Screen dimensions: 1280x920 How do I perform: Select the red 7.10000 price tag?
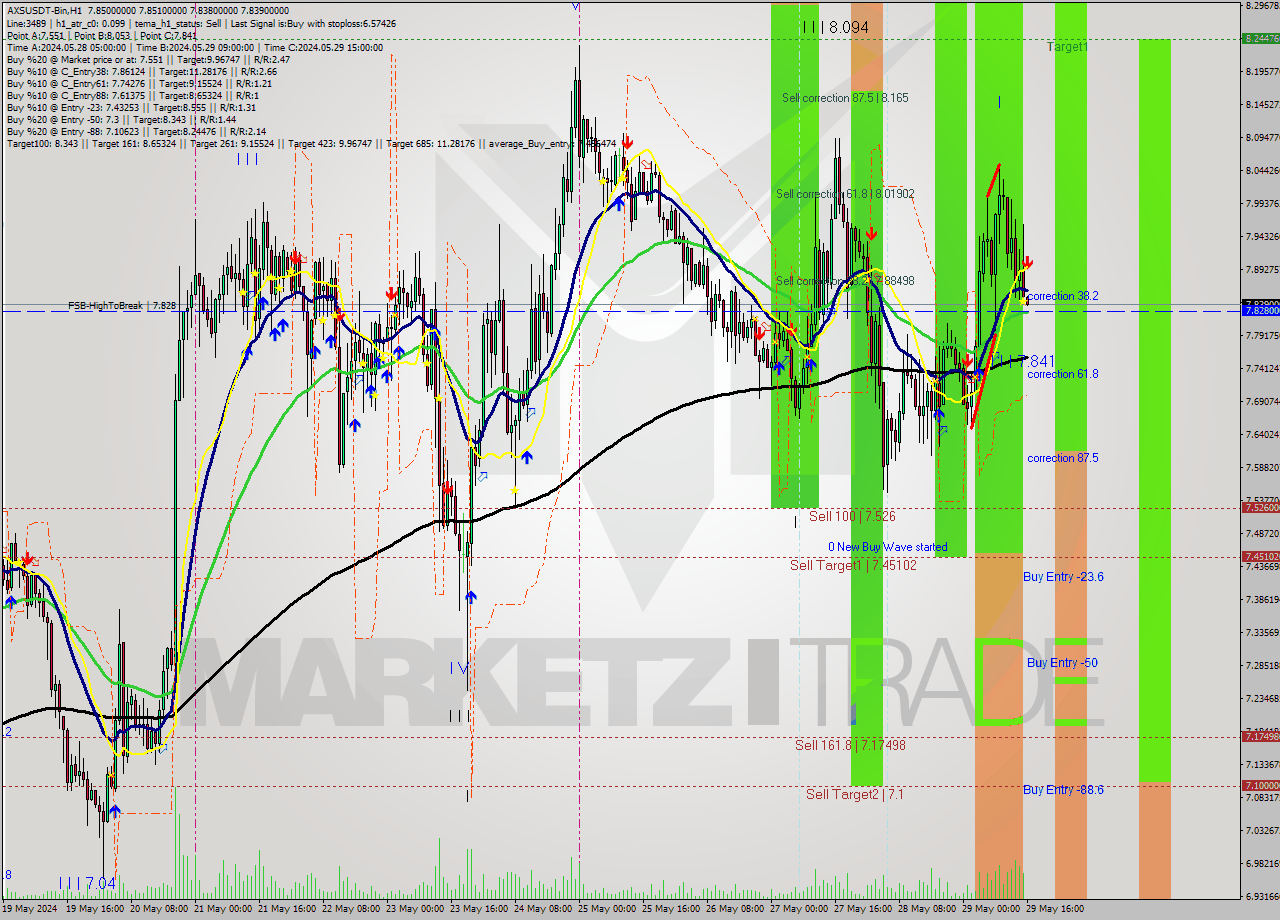(1260, 786)
